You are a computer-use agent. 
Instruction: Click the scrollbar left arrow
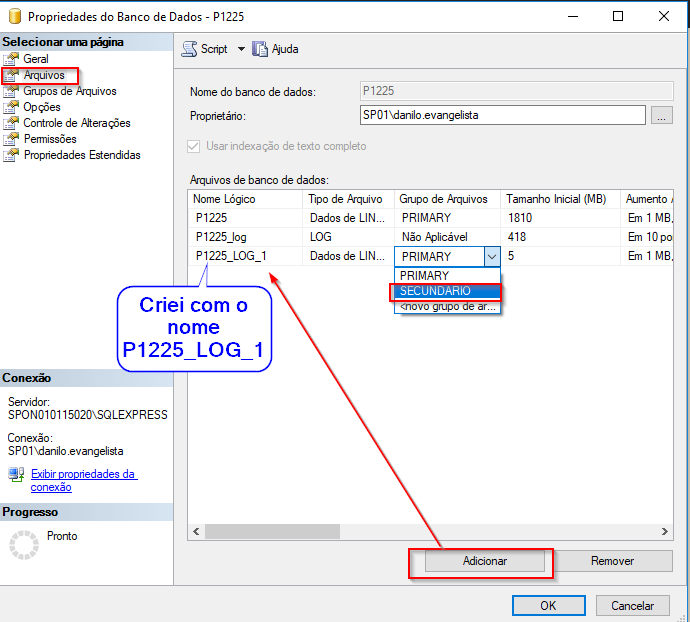[x=196, y=531]
